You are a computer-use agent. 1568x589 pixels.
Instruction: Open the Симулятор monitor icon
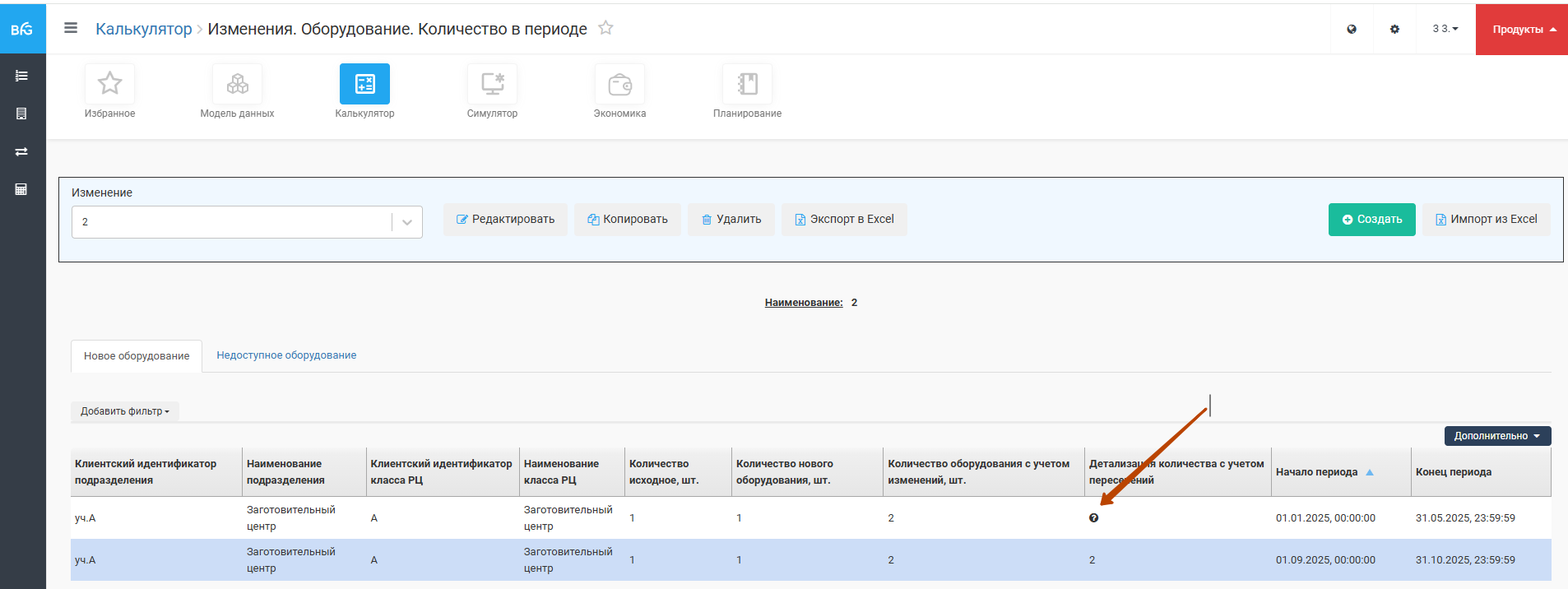(x=492, y=84)
